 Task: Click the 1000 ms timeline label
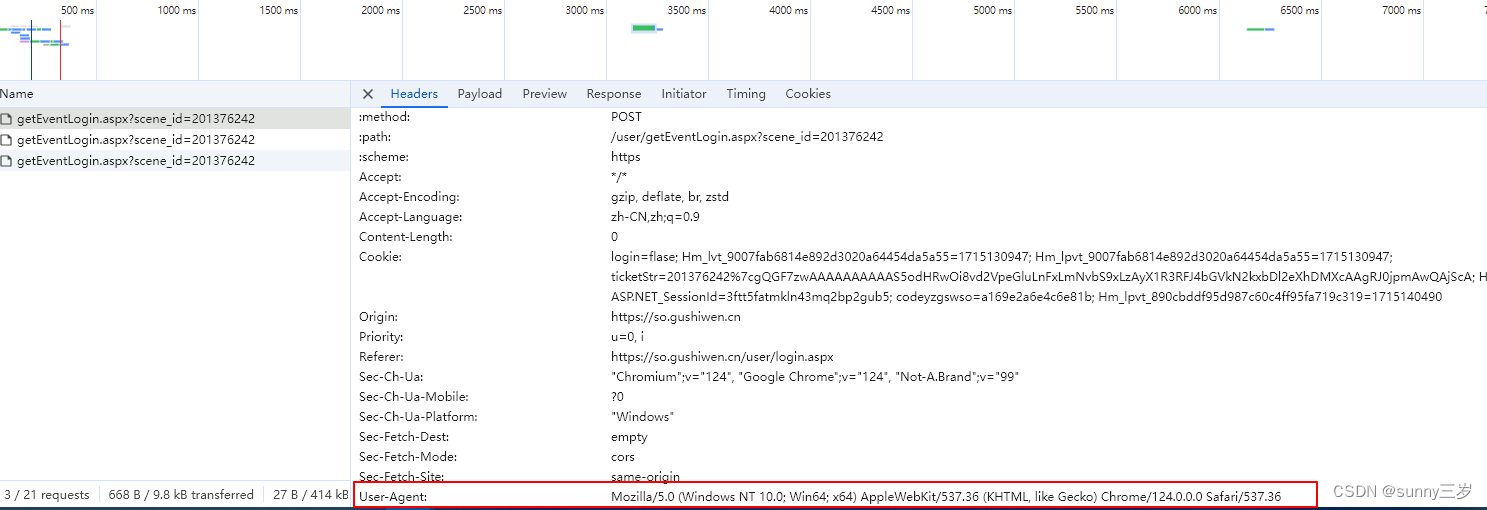click(177, 10)
